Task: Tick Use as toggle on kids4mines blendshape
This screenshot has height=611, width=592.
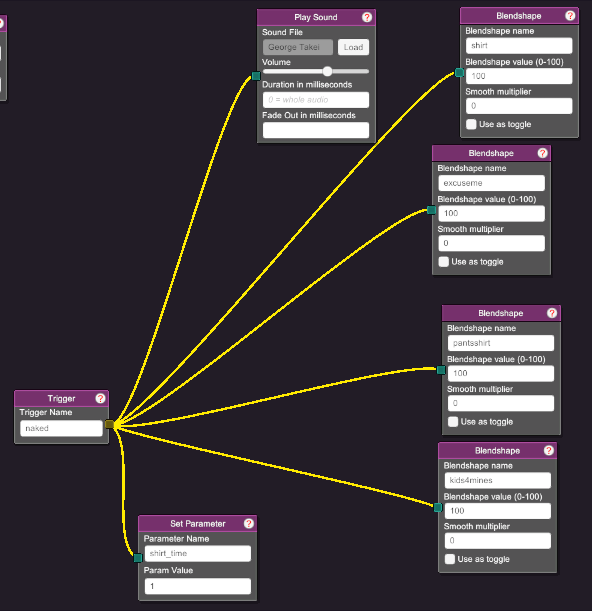Action: (x=450, y=559)
